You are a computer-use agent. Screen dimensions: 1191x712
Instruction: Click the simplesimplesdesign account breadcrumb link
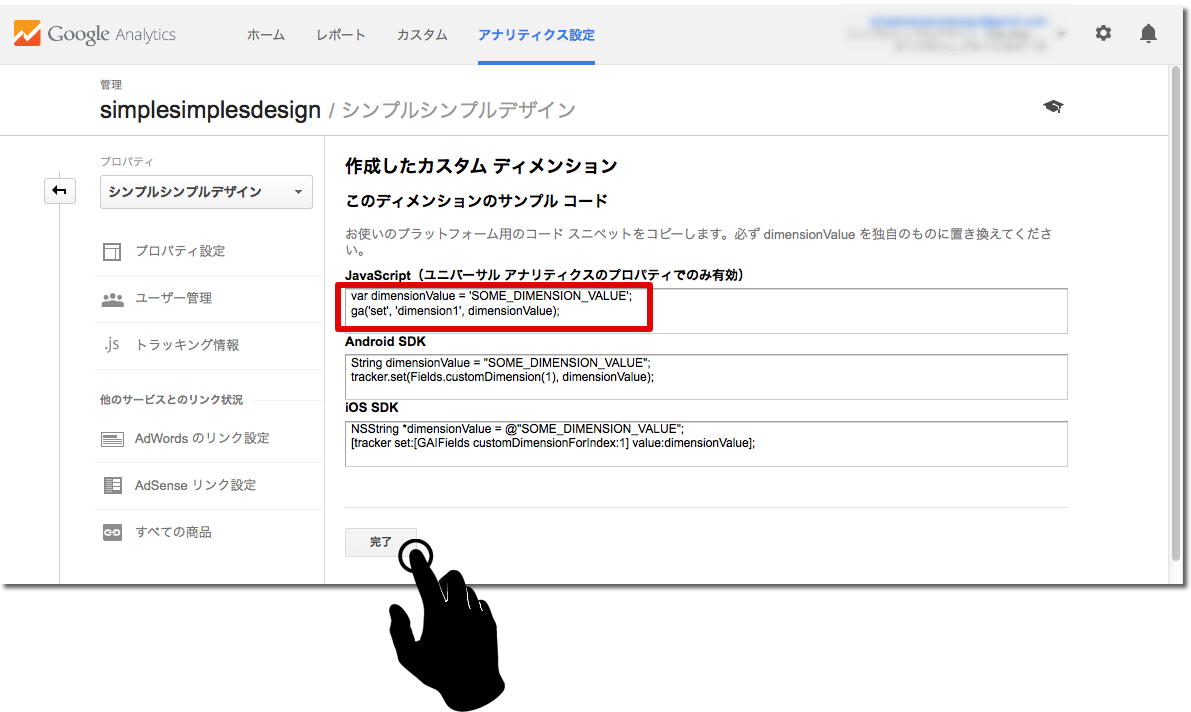pos(210,110)
